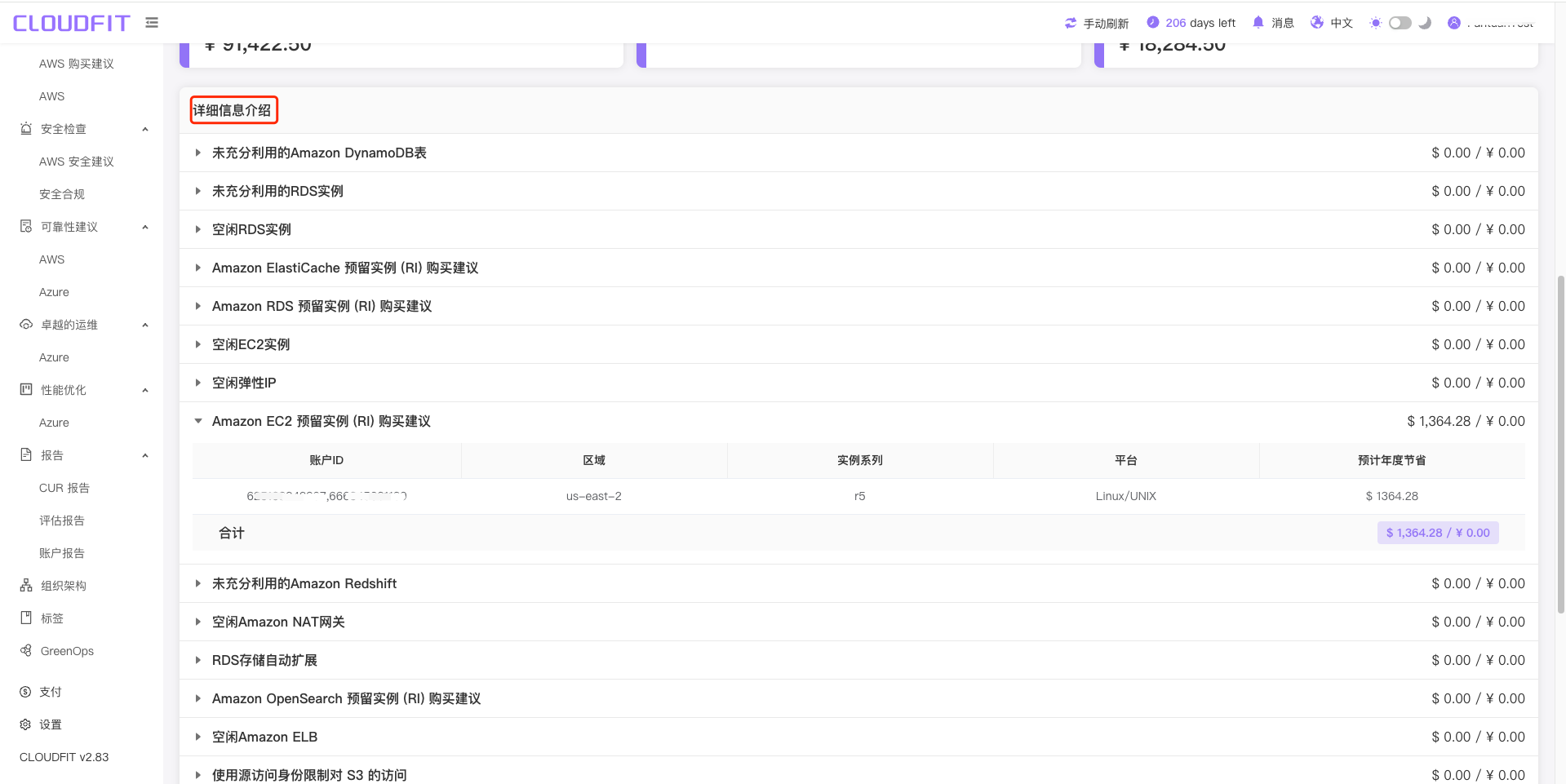Click the GreenOps leaf icon

point(26,650)
